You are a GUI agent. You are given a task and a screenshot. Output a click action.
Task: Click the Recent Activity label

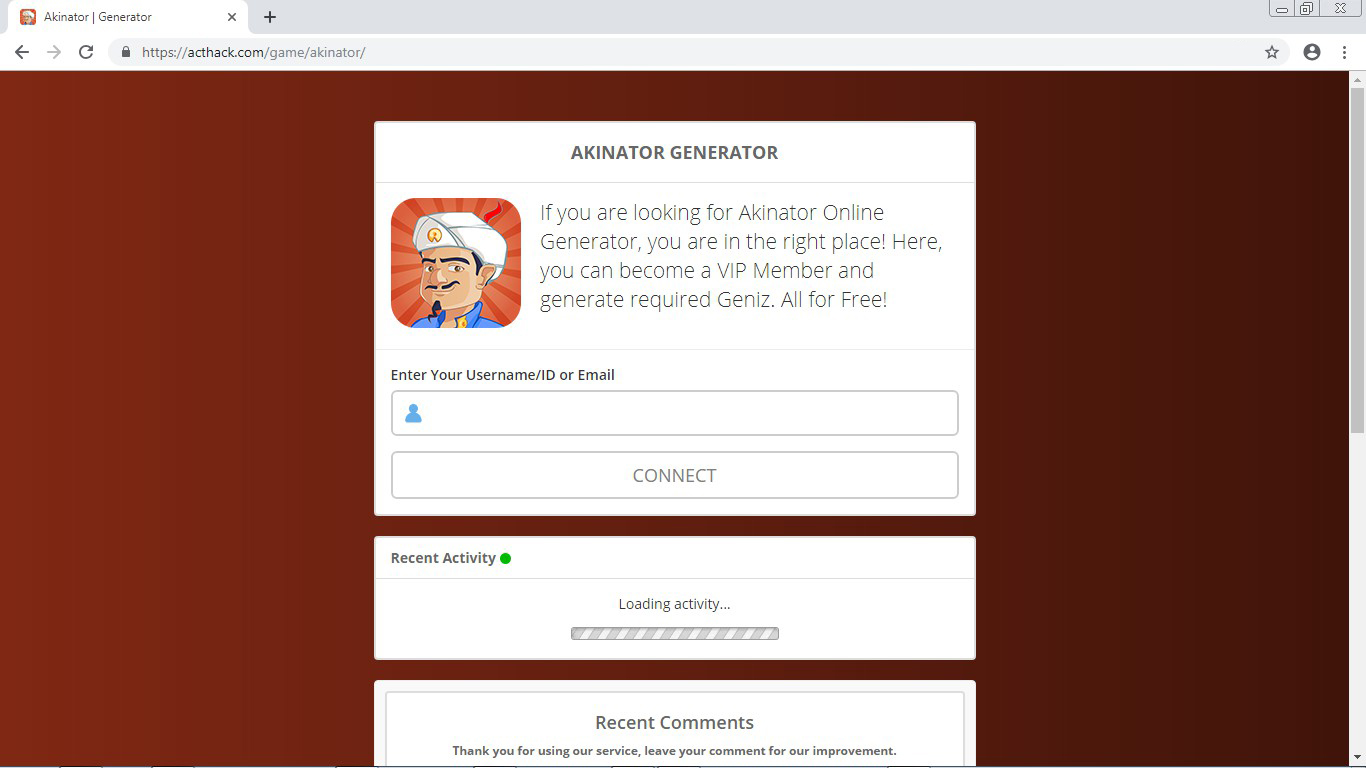tap(443, 558)
